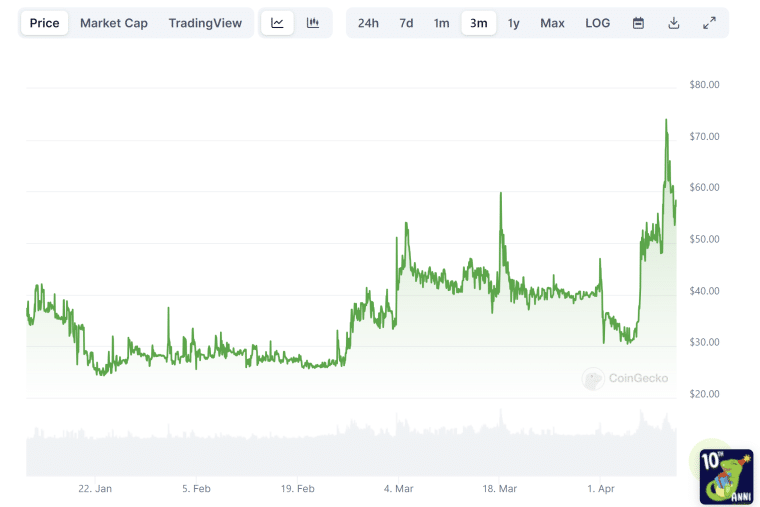Select the 5. Feb date label
The height and width of the screenshot is (507, 760).
196,489
